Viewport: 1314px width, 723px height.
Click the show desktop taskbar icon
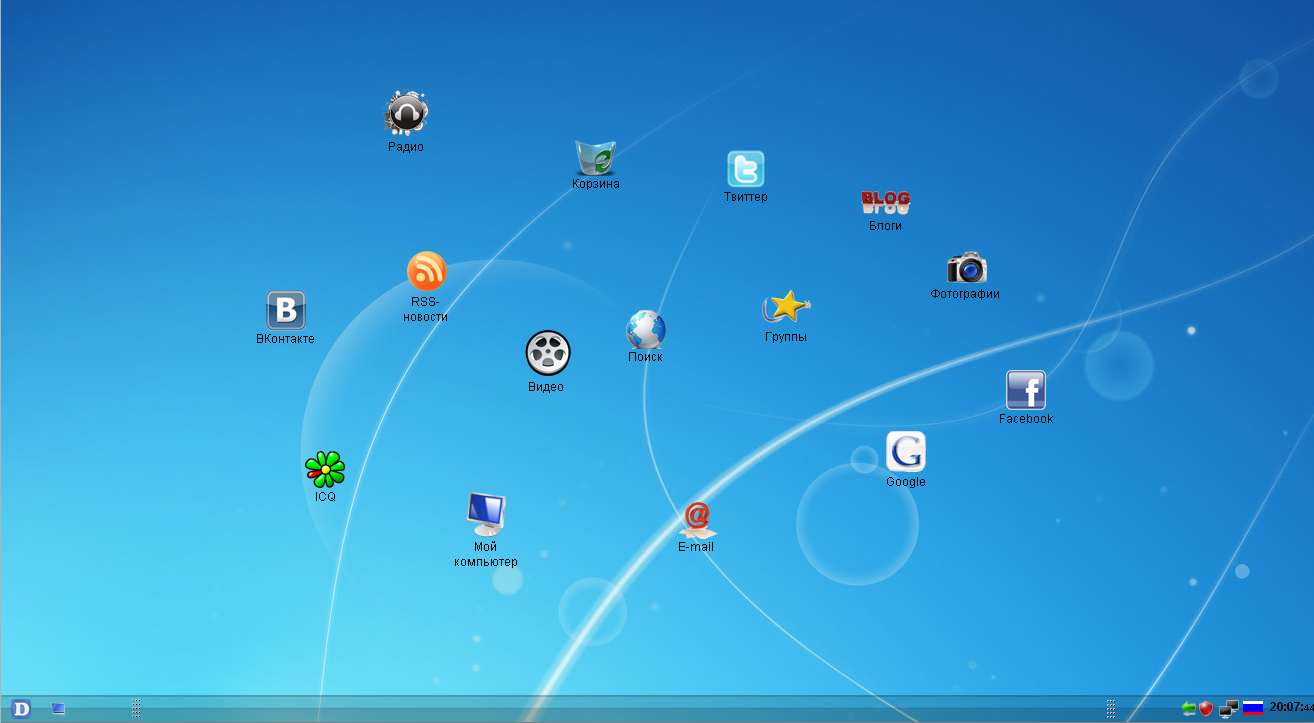click(x=59, y=708)
